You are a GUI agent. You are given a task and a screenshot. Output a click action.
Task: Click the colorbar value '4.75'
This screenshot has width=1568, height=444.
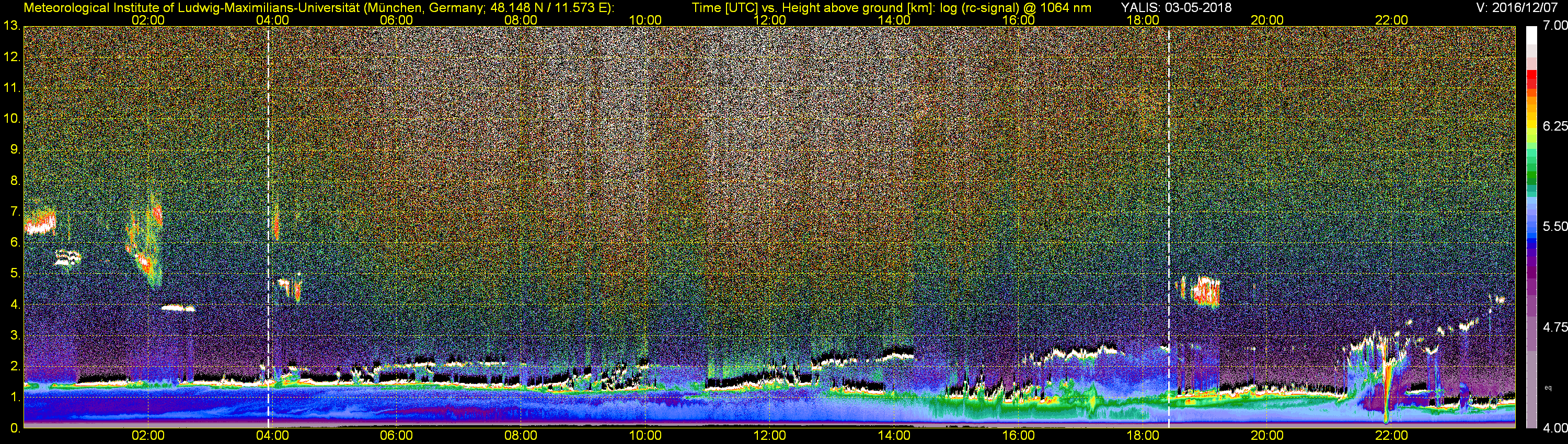[1554, 327]
